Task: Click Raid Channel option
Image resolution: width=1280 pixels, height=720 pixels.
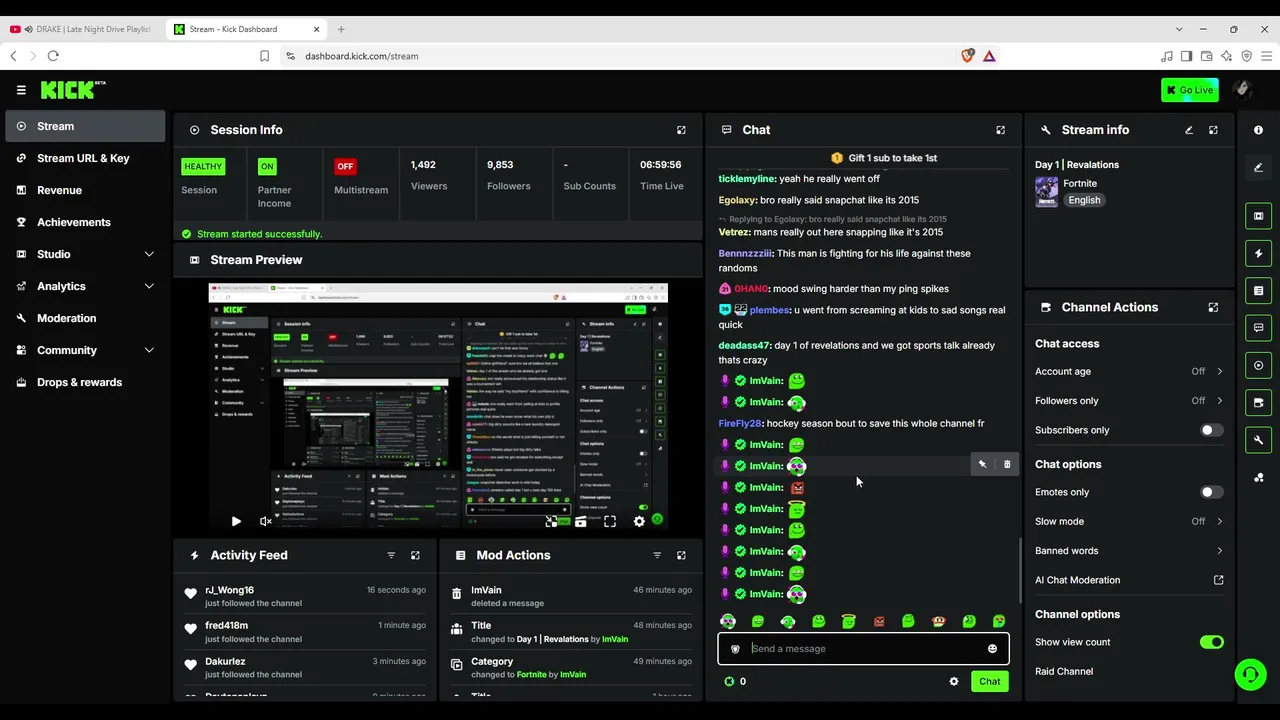Action: click(1064, 672)
